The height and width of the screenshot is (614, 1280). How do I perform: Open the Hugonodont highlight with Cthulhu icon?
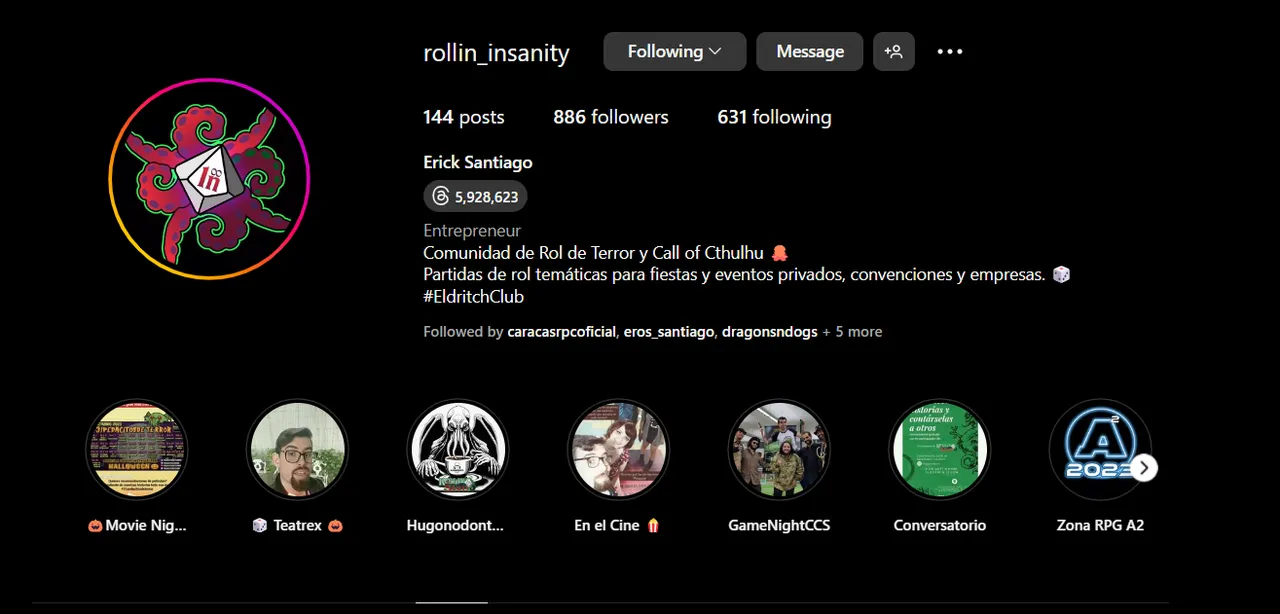(x=457, y=450)
